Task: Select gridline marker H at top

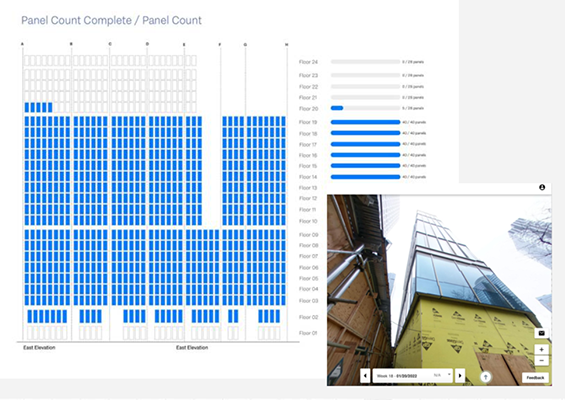Action: (x=286, y=45)
